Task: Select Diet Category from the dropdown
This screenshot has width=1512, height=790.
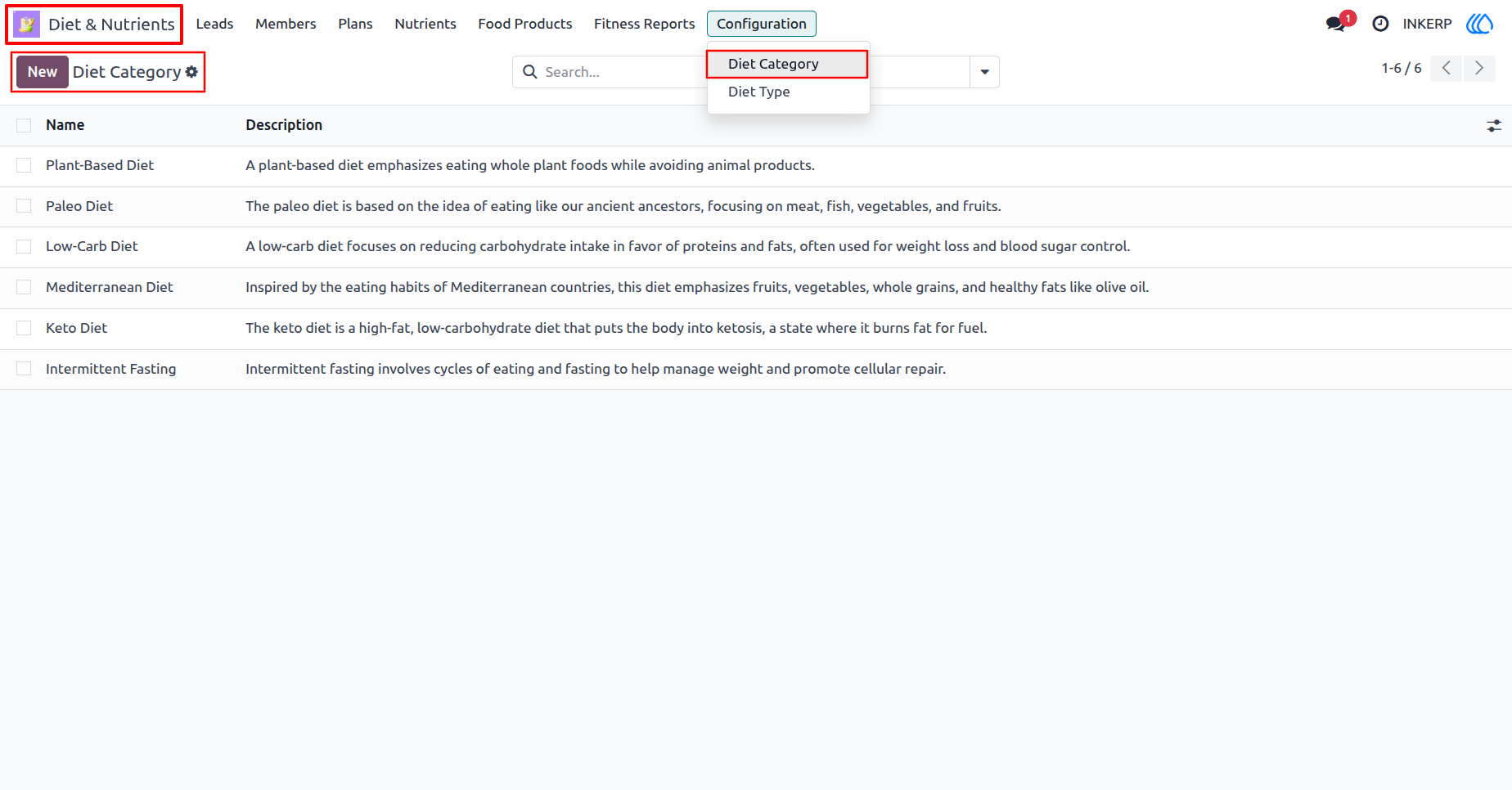Action: click(x=788, y=64)
